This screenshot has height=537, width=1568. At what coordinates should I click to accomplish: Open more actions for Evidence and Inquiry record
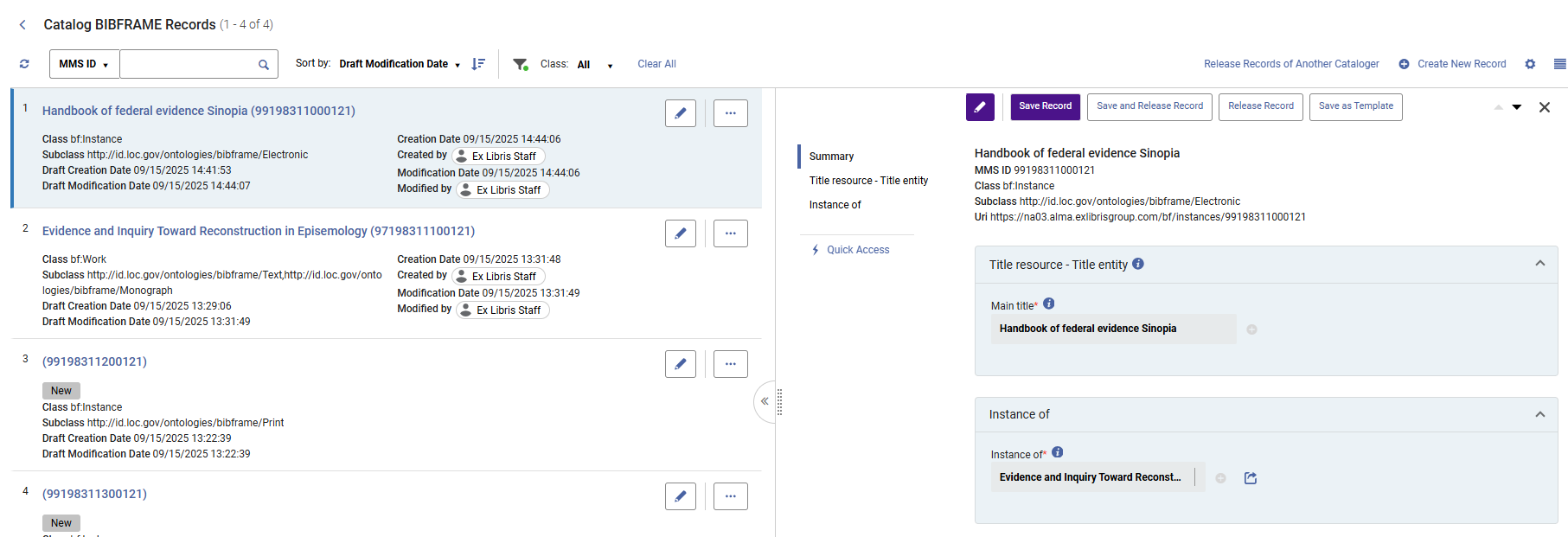730,233
